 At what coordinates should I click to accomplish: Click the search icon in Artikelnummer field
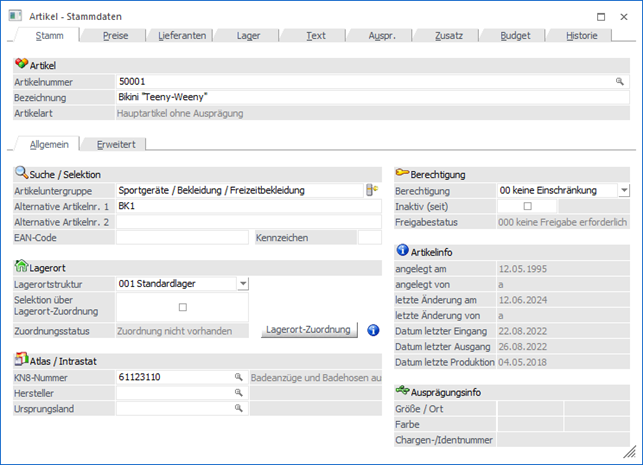pyautogui.click(x=620, y=82)
